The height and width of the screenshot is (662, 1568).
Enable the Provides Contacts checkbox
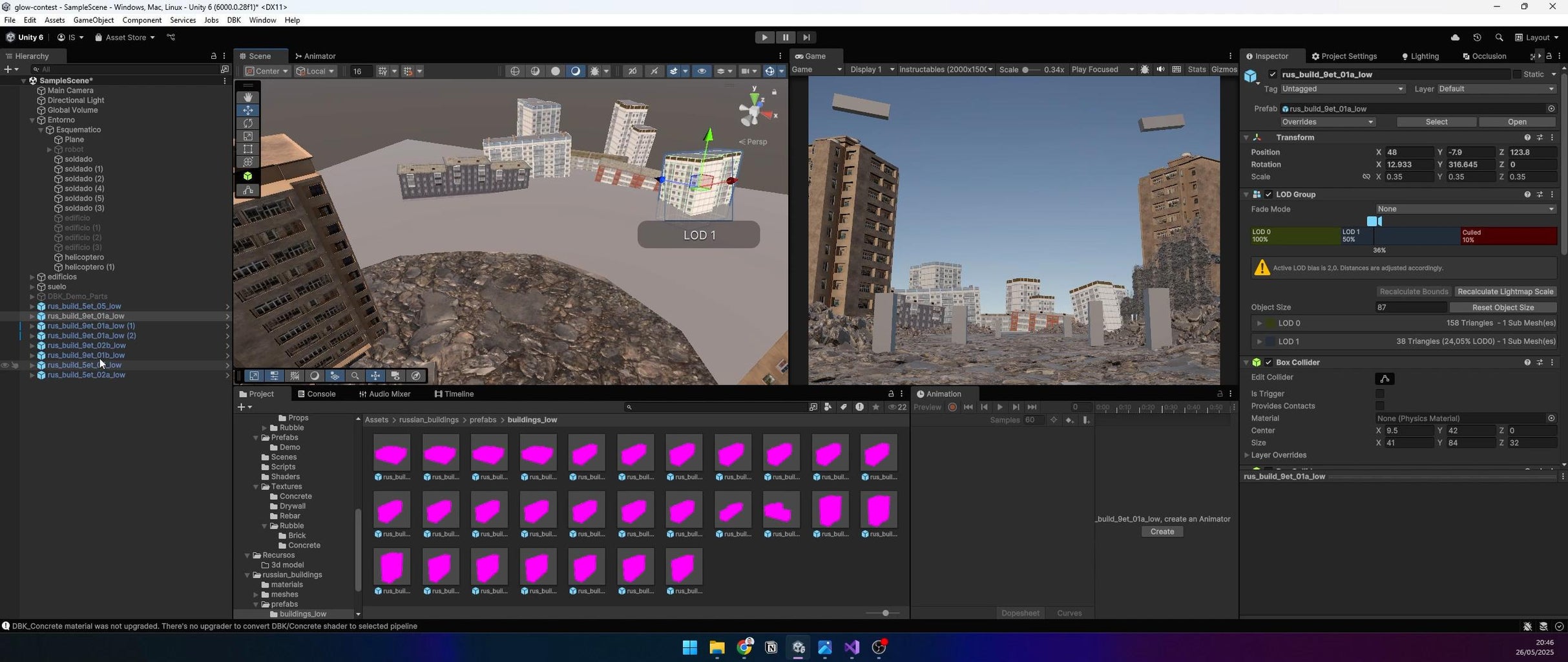1380,406
